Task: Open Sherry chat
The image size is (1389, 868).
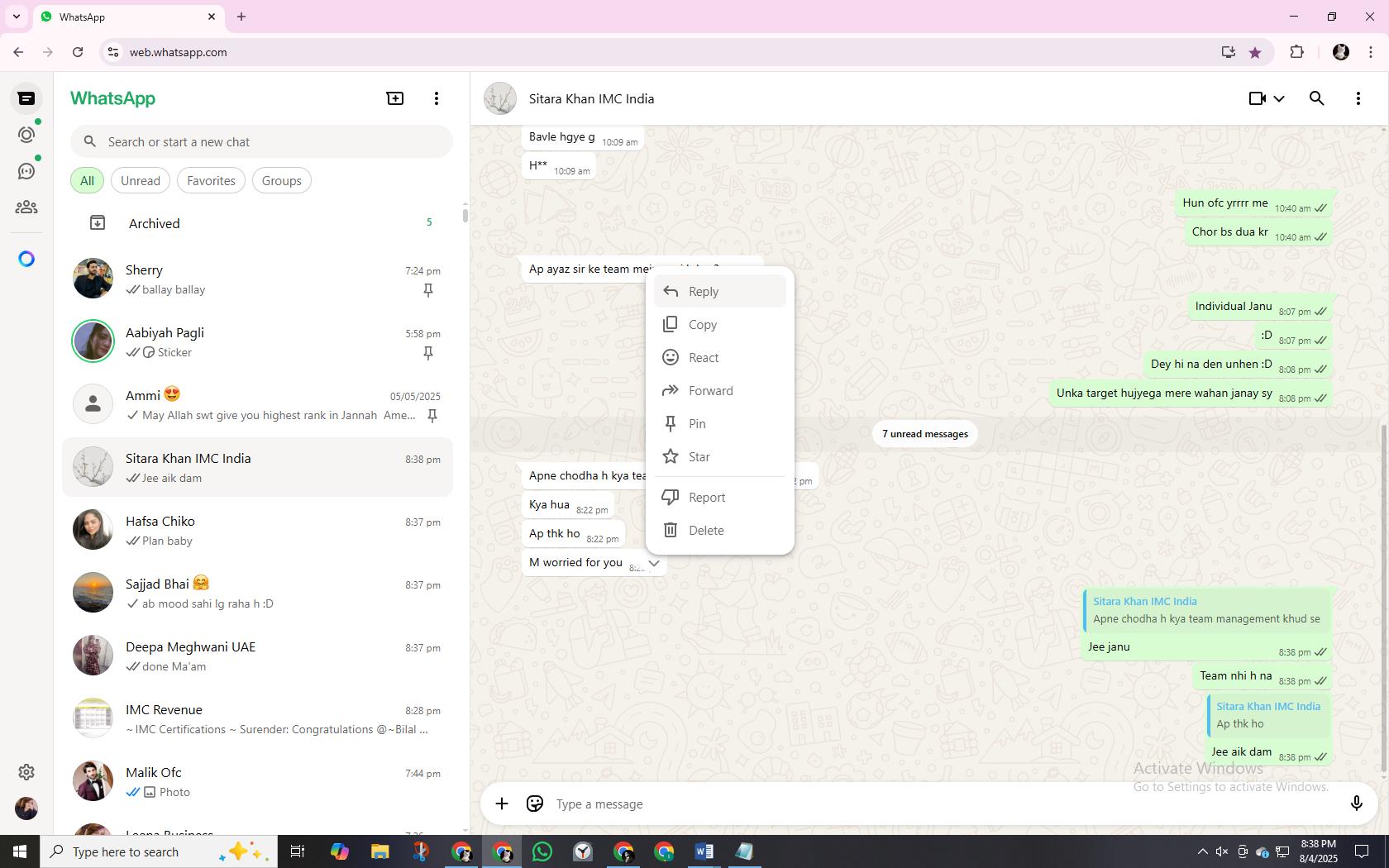Action: pos(258,279)
